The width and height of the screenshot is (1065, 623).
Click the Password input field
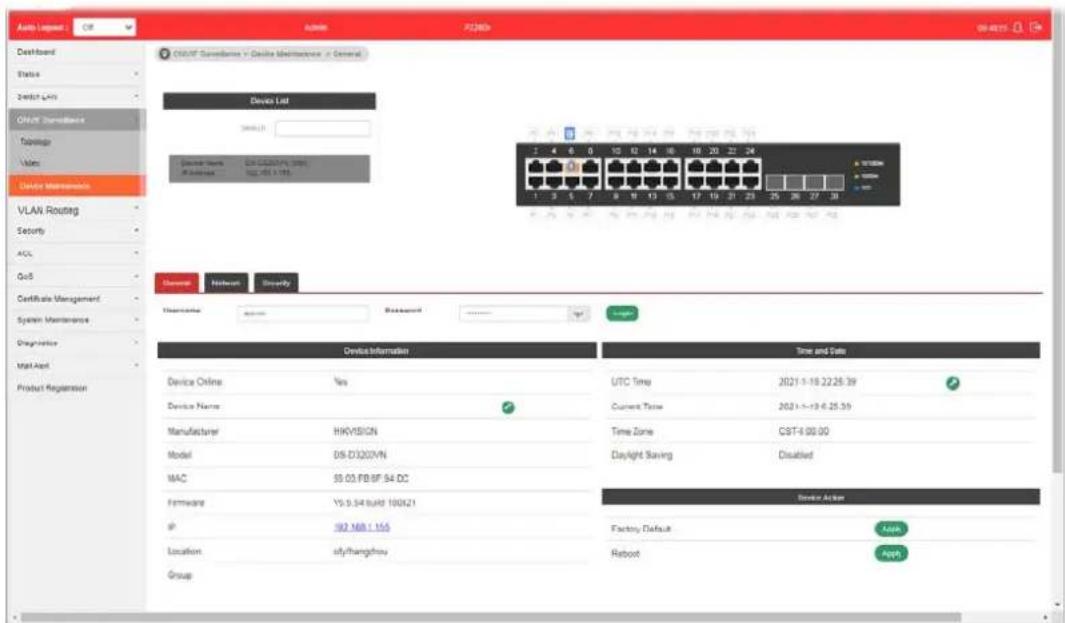(513, 313)
